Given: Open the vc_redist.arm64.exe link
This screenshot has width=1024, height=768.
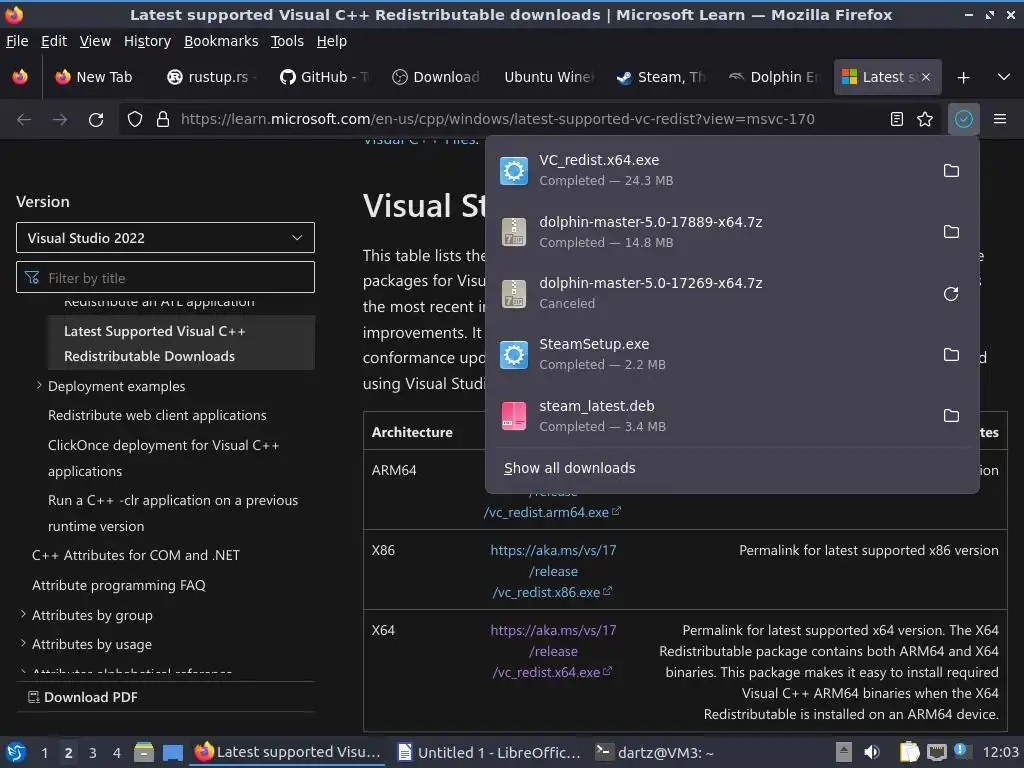Looking at the screenshot, I should [x=552, y=512].
